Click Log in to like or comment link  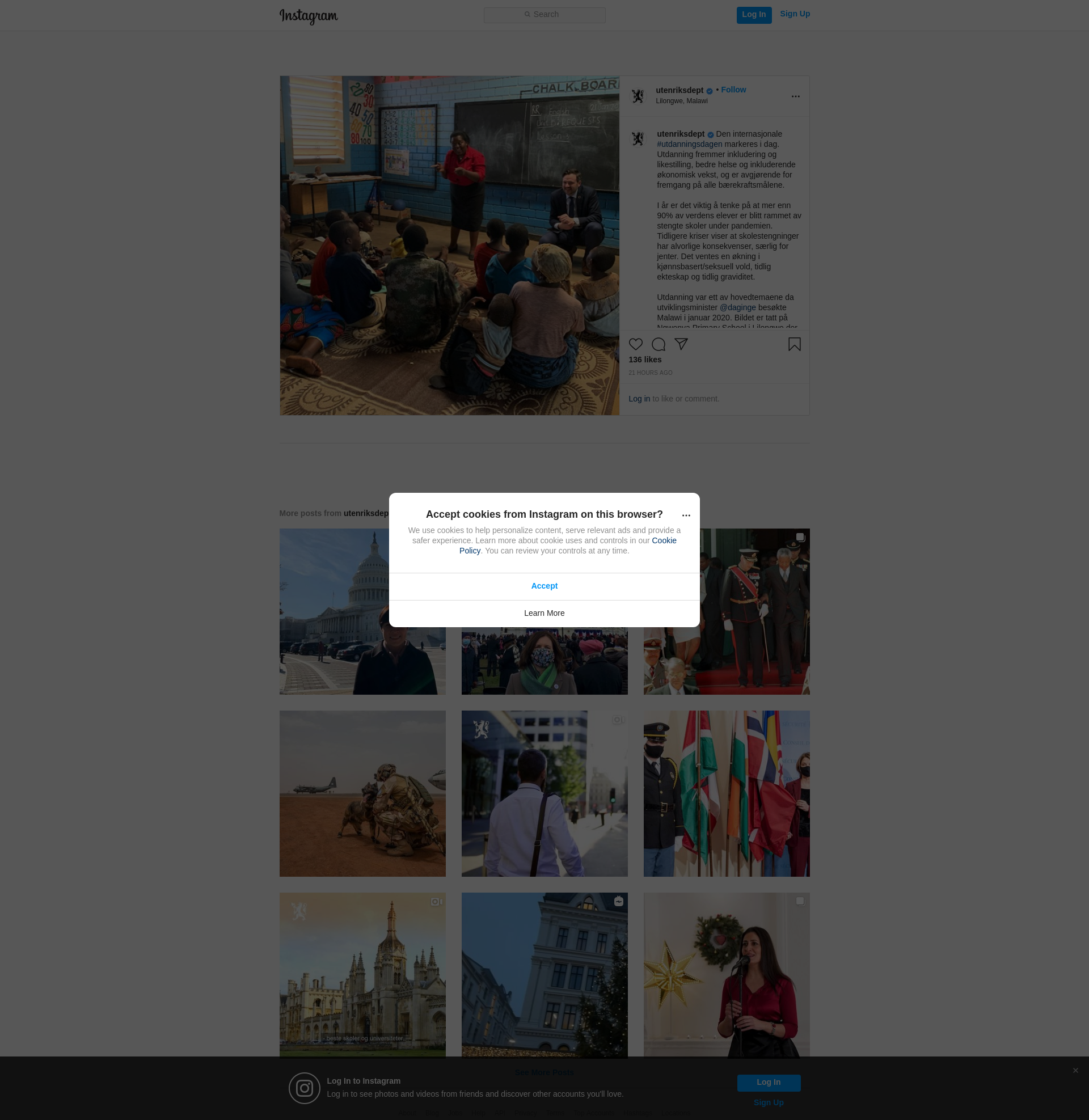click(639, 399)
